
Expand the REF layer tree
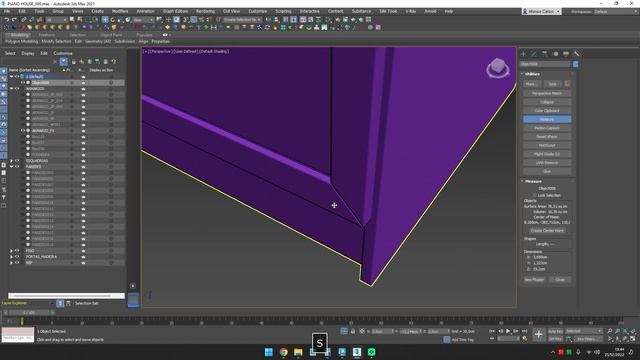11,263
